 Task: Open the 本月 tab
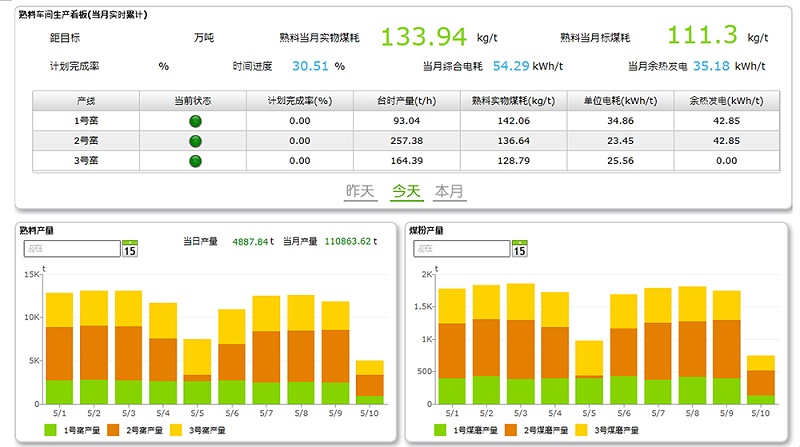[449, 191]
